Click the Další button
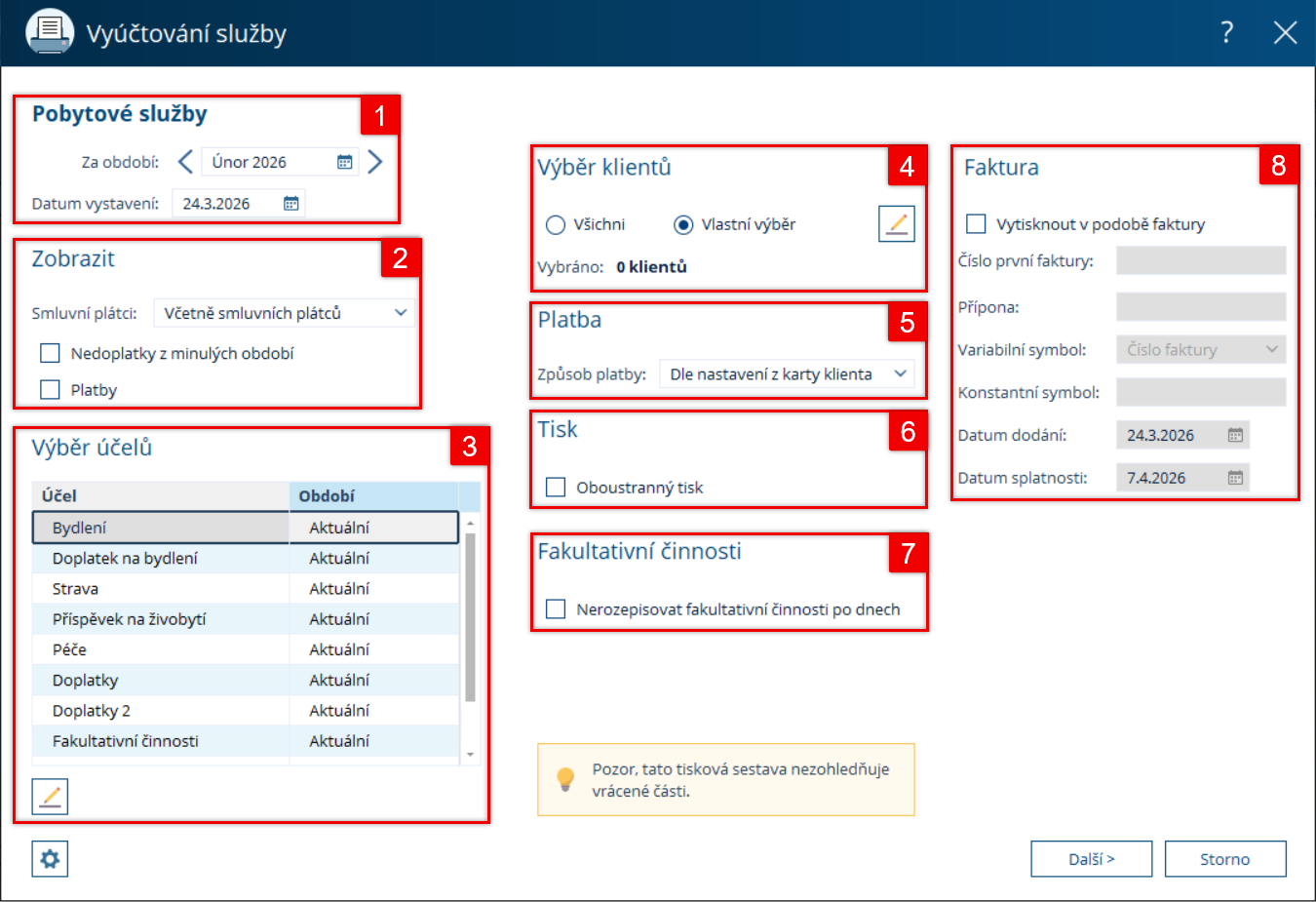The width and height of the screenshot is (1316, 902). point(1092,859)
